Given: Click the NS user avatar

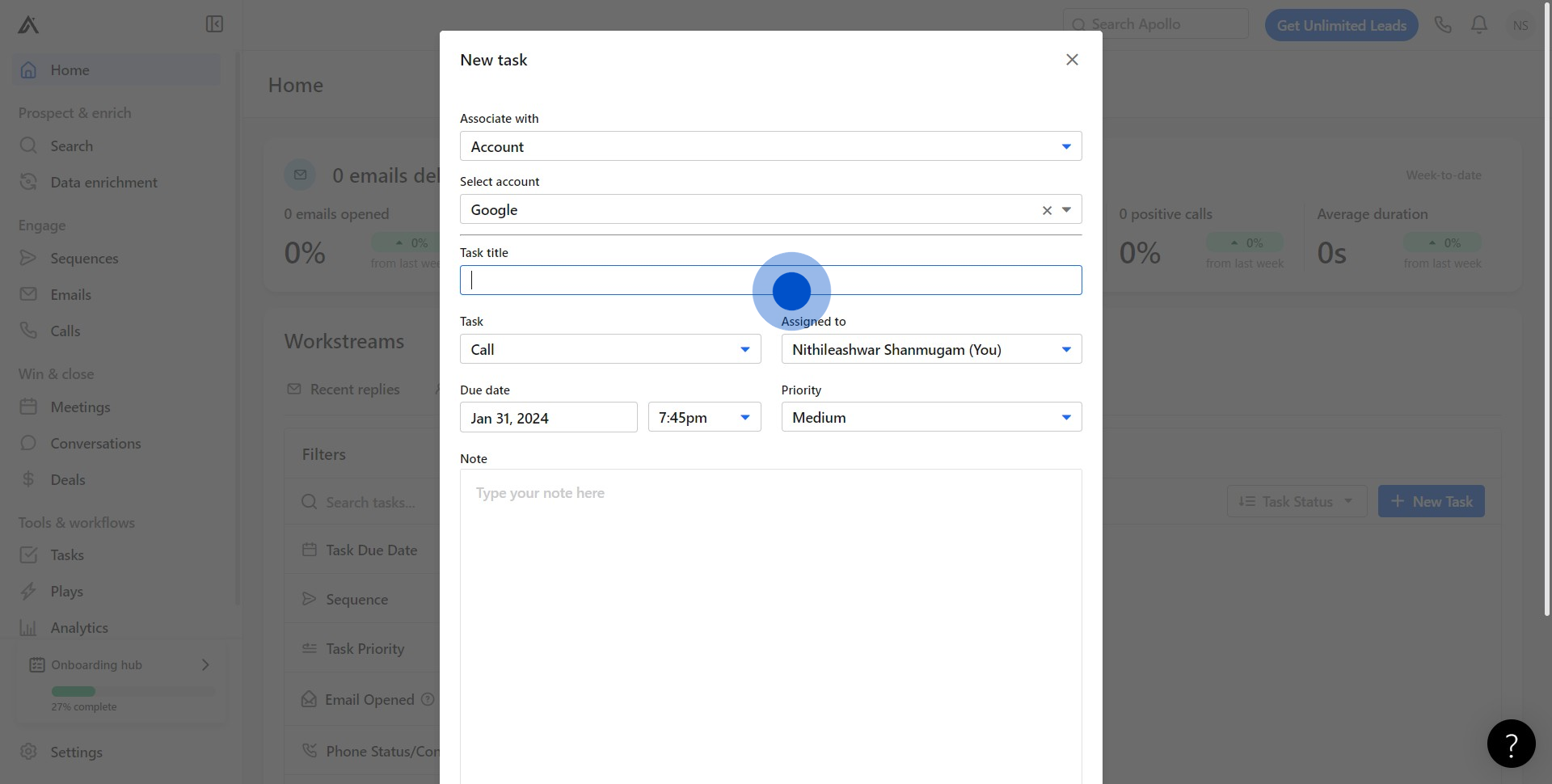Looking at the screenshot, I should click(x=1520, y=25).
